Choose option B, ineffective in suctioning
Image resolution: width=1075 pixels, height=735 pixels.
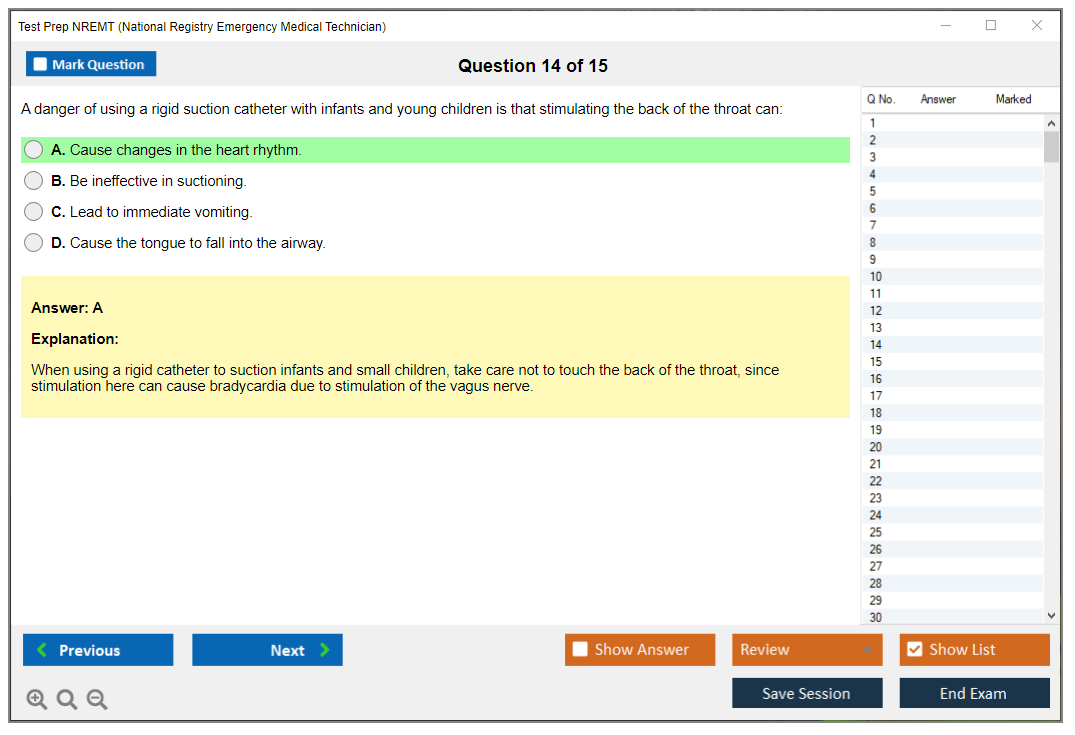click(34, 181)
